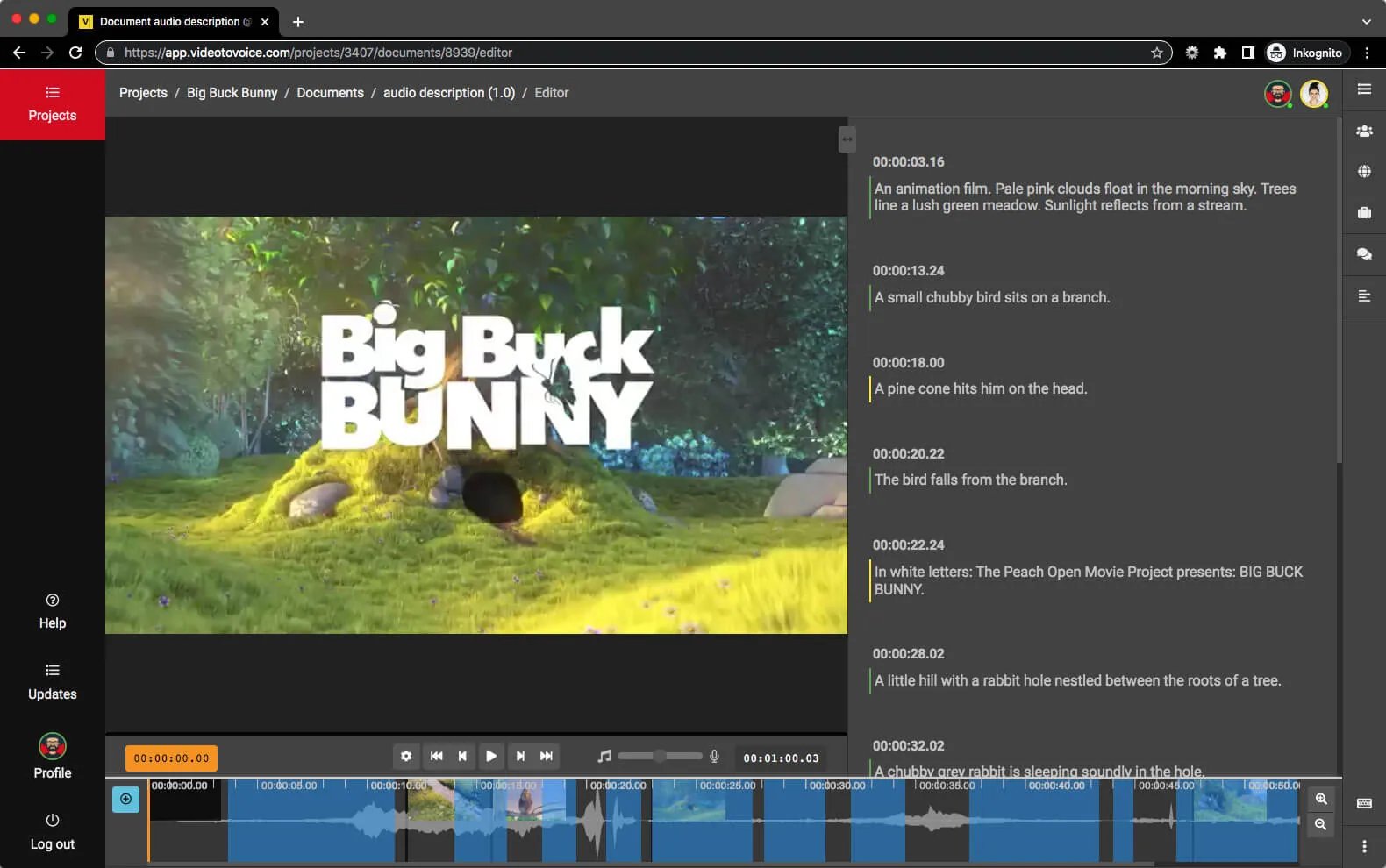
Task: Open the Projects sidebar menu
Action: click(x=53, y=104)
